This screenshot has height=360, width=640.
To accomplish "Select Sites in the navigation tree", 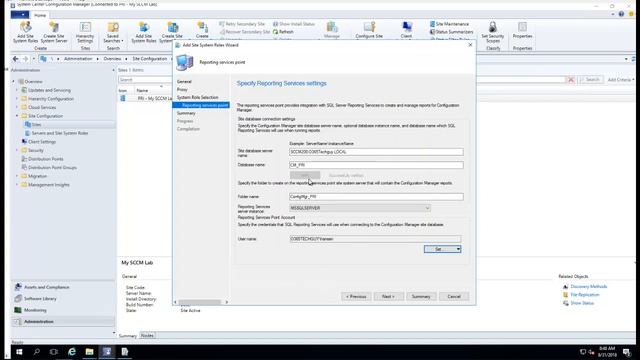I will point(36,124).
